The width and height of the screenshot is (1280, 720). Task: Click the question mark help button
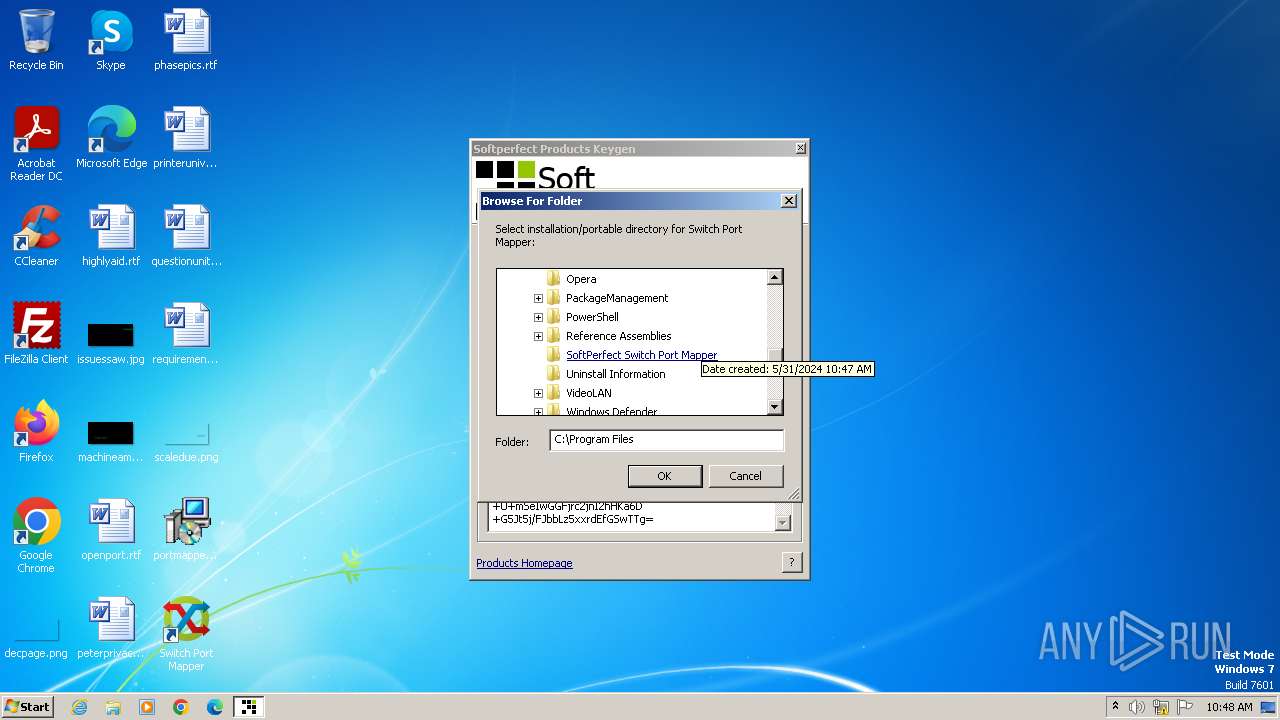pos(791,563)
